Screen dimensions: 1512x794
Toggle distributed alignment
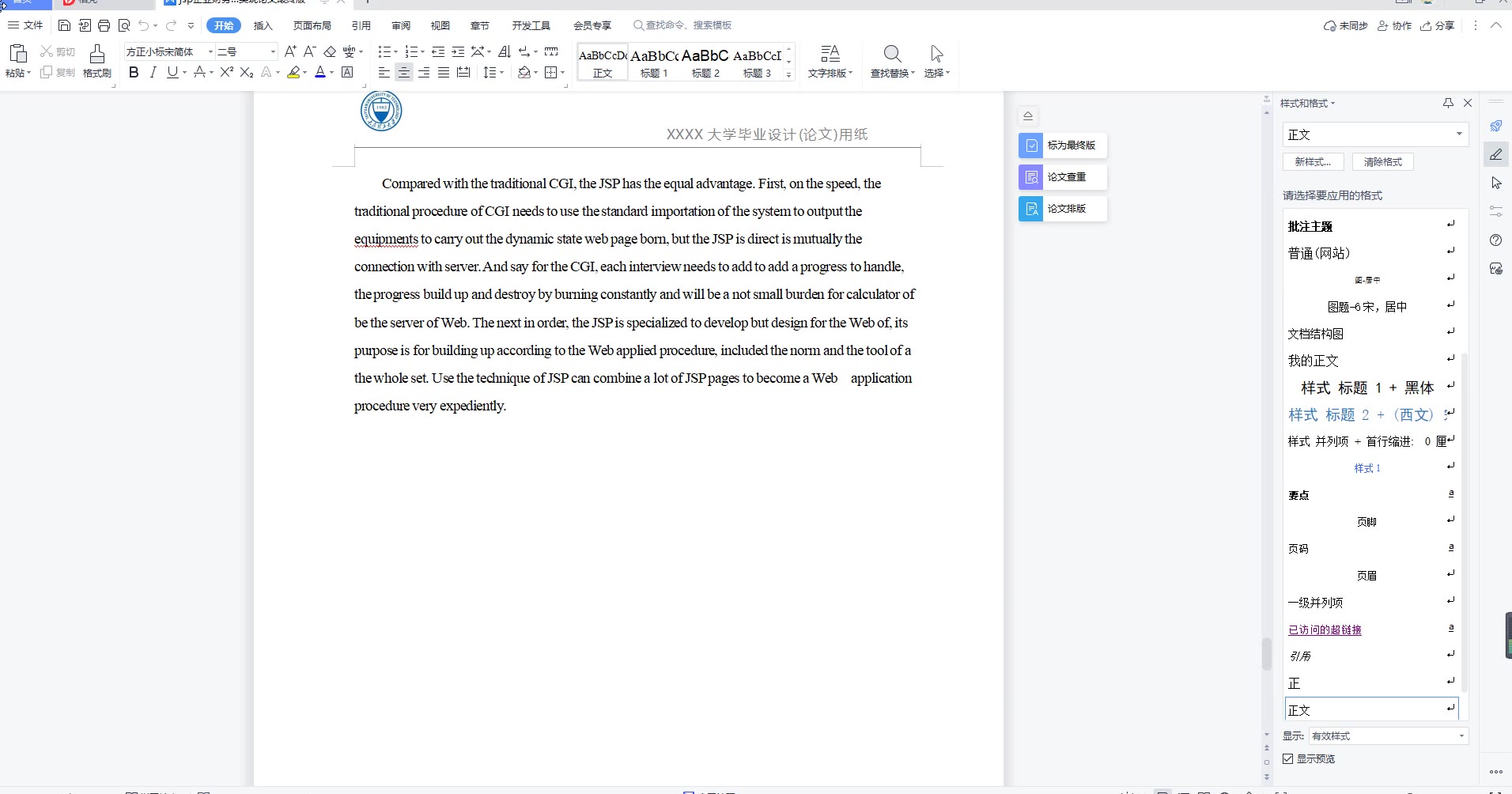(x=463, y=72)
